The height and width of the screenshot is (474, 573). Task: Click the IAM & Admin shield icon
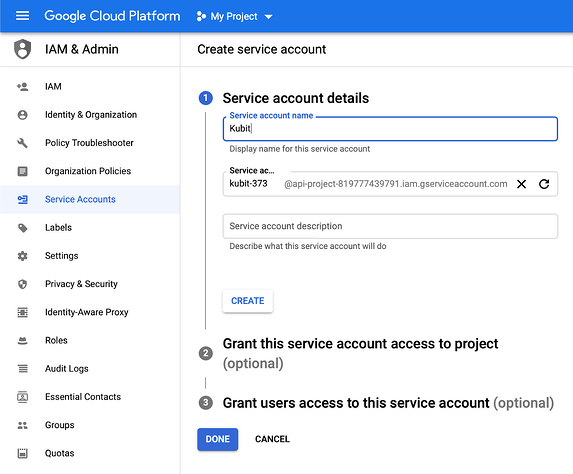click(x=22, y=49)
